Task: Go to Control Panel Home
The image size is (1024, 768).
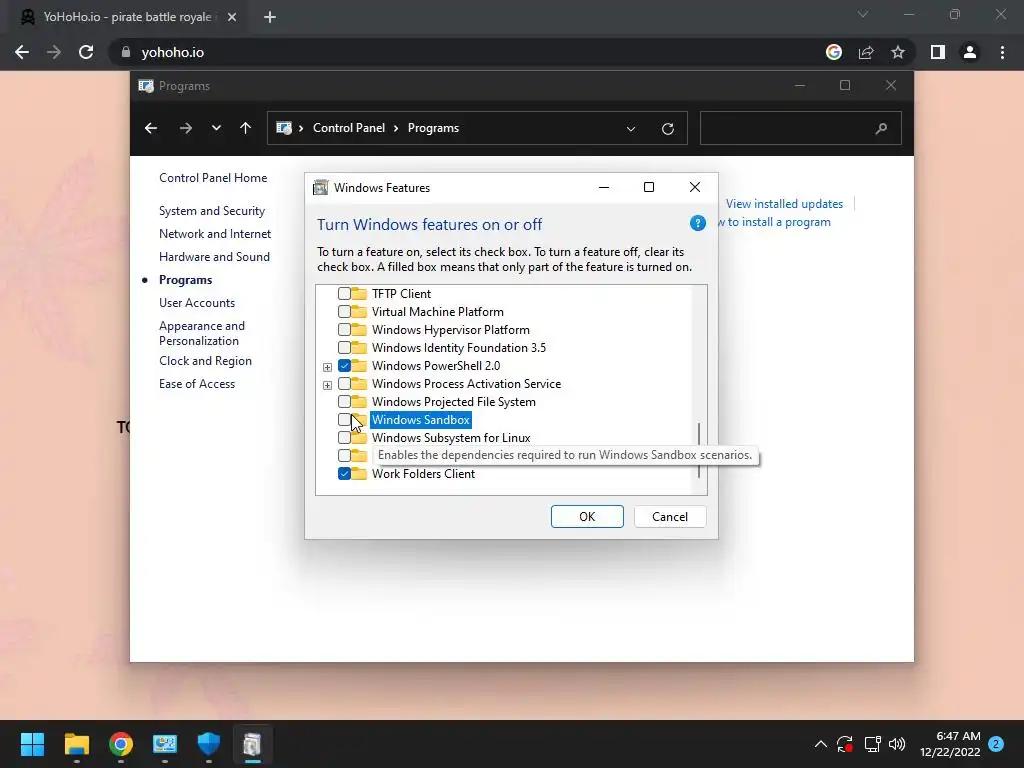Action: [x=213, y=178]
